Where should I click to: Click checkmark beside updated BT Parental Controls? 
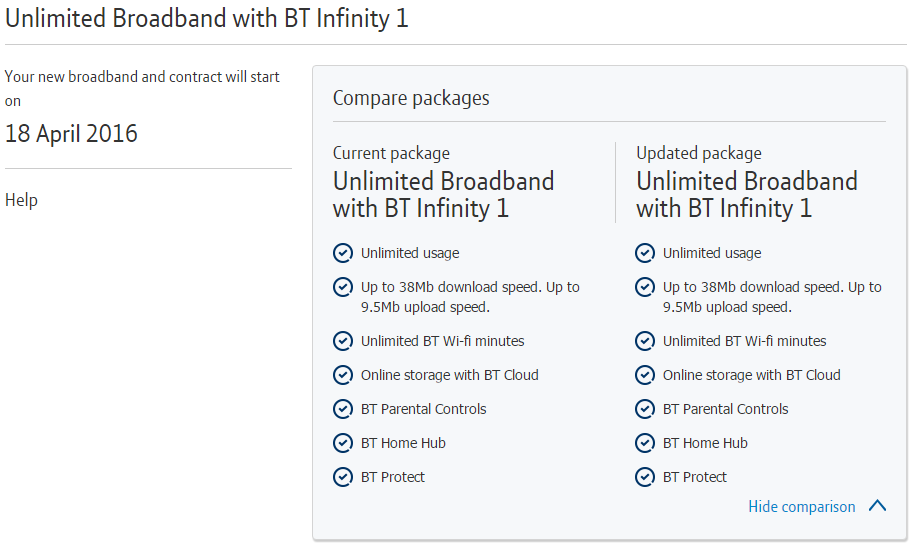[x=645, y=409]
